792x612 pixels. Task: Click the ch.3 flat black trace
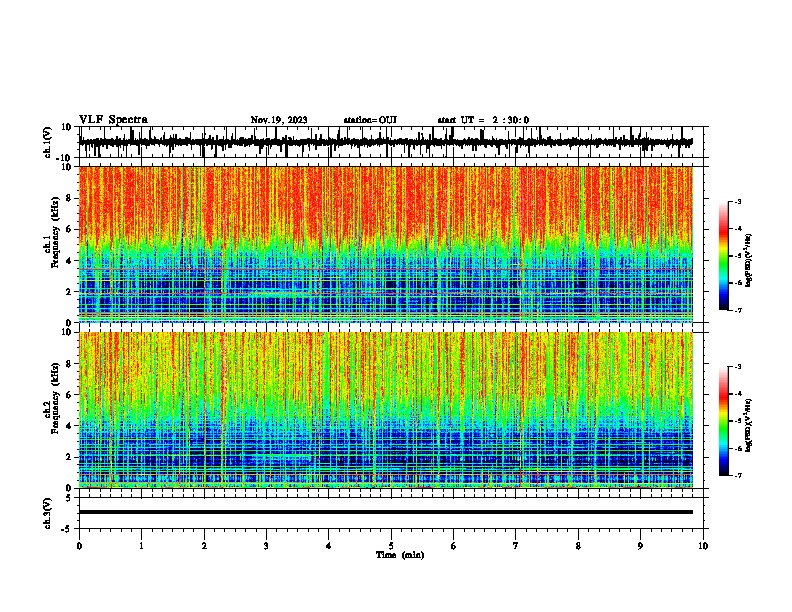(x=385, y=512)
